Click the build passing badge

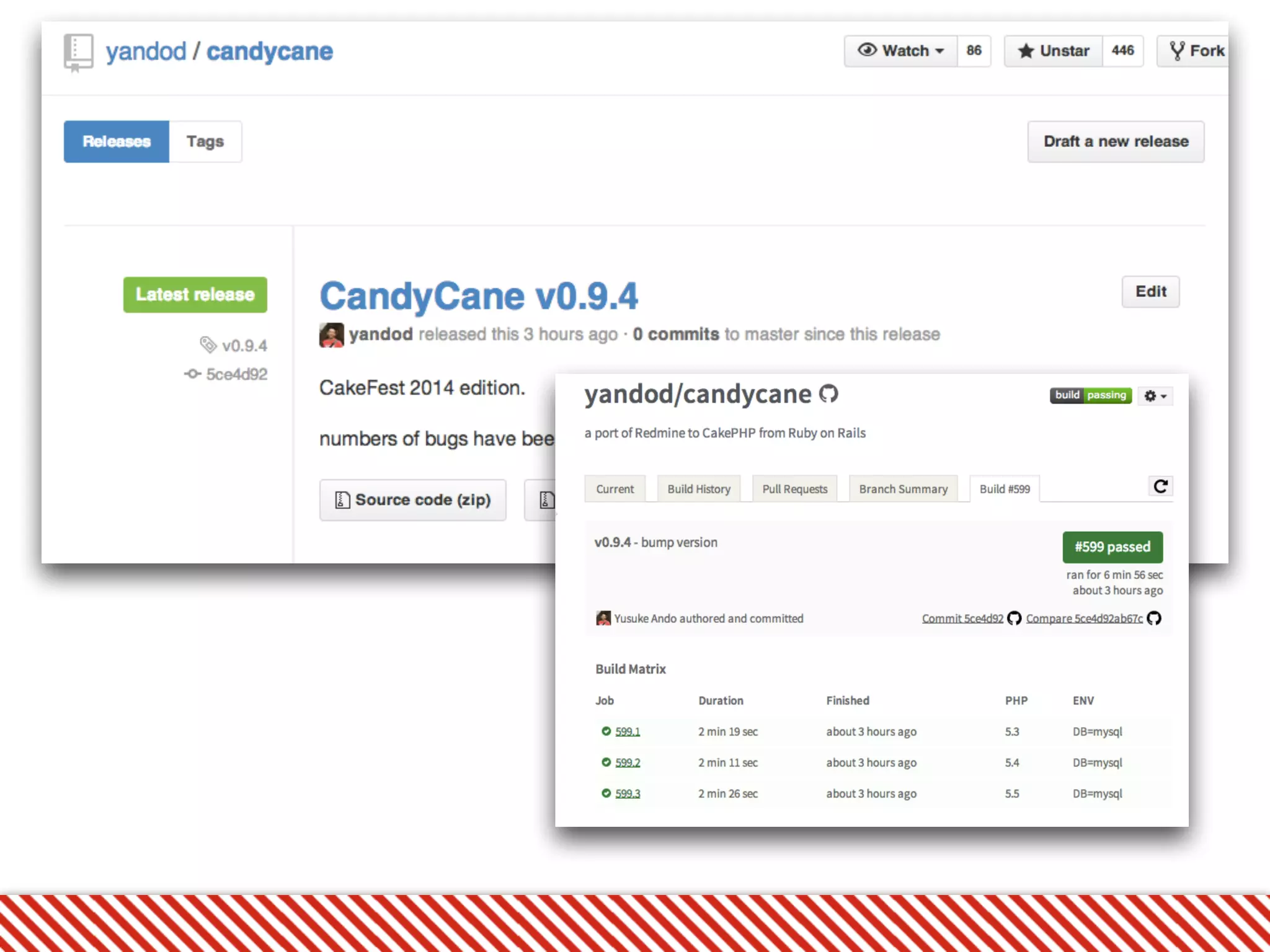point(1090,395)
